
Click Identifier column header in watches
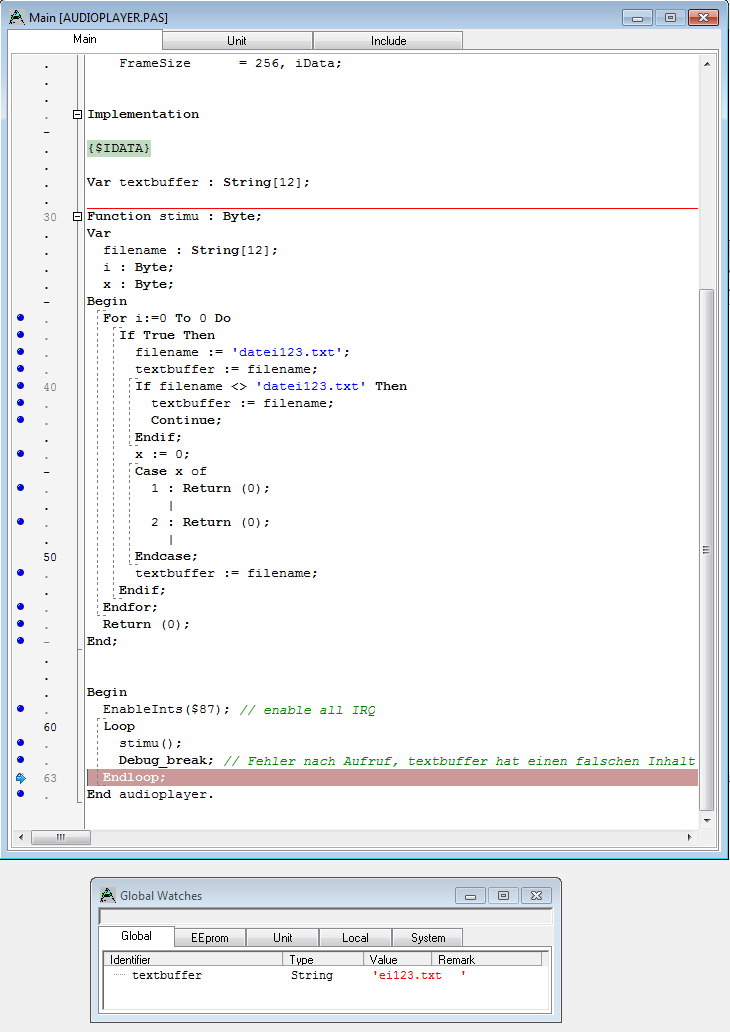point(193,959)
